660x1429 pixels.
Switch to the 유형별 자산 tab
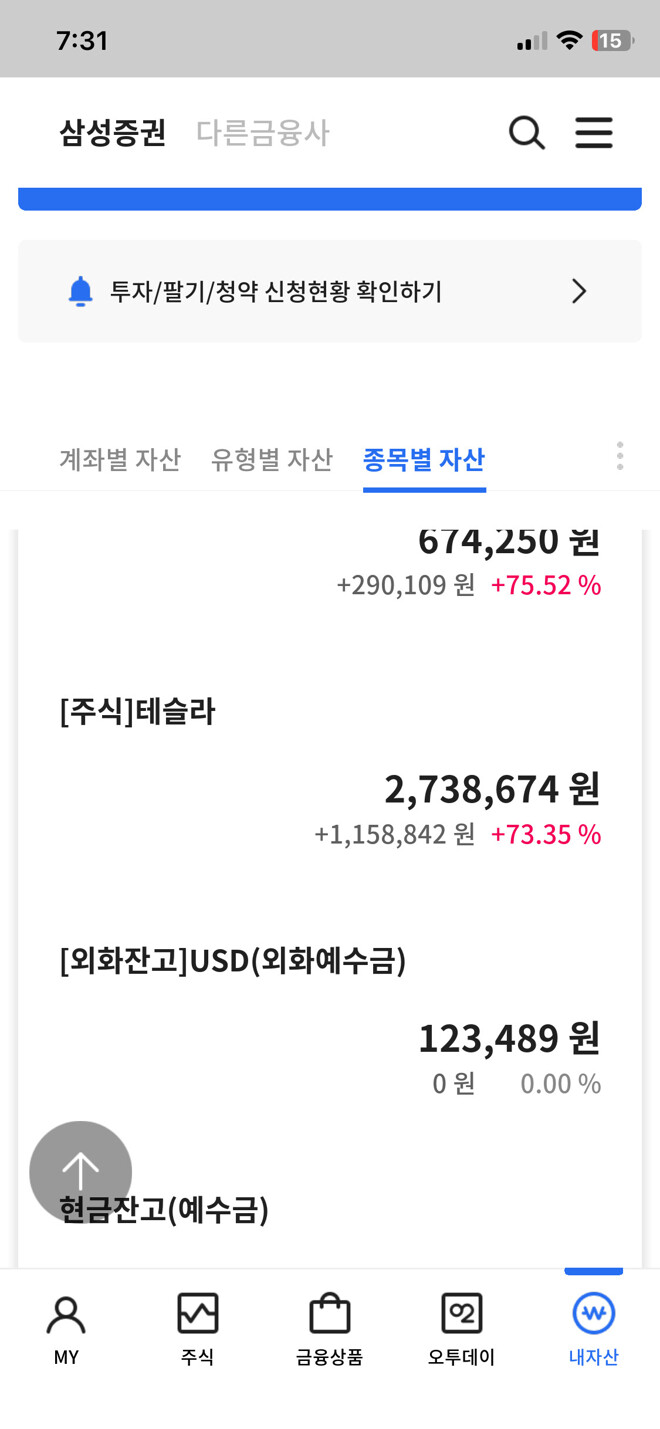click(271, 460)
